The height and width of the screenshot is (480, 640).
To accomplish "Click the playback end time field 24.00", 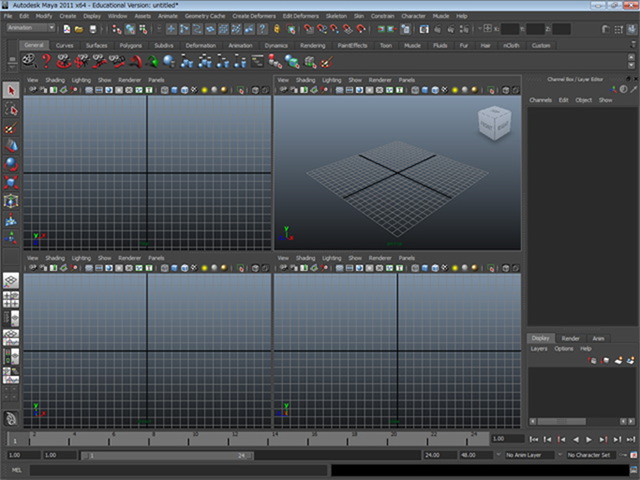I will [x=440, y=455].
